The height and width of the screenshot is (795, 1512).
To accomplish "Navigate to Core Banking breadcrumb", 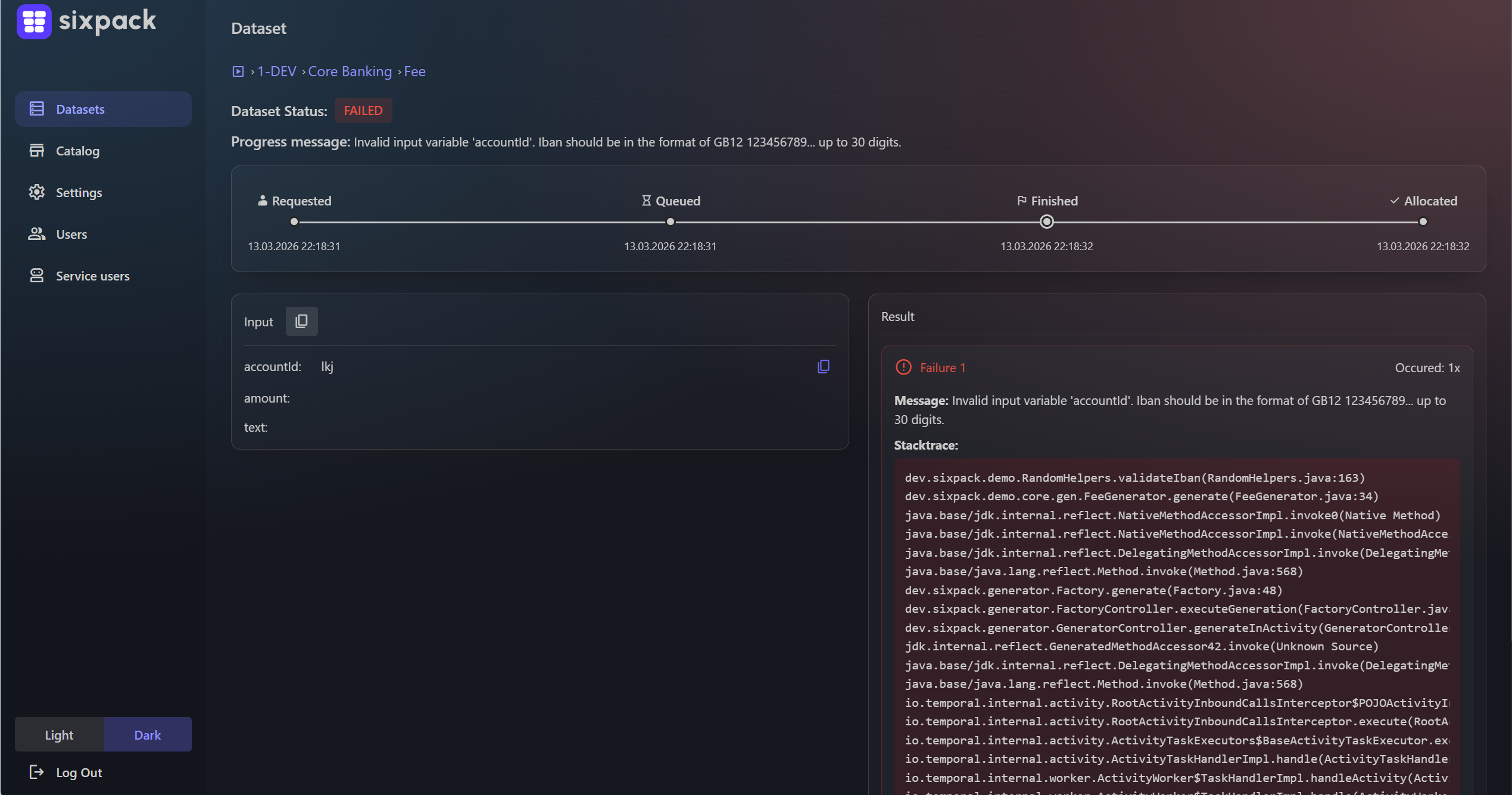I will (350, 71).
